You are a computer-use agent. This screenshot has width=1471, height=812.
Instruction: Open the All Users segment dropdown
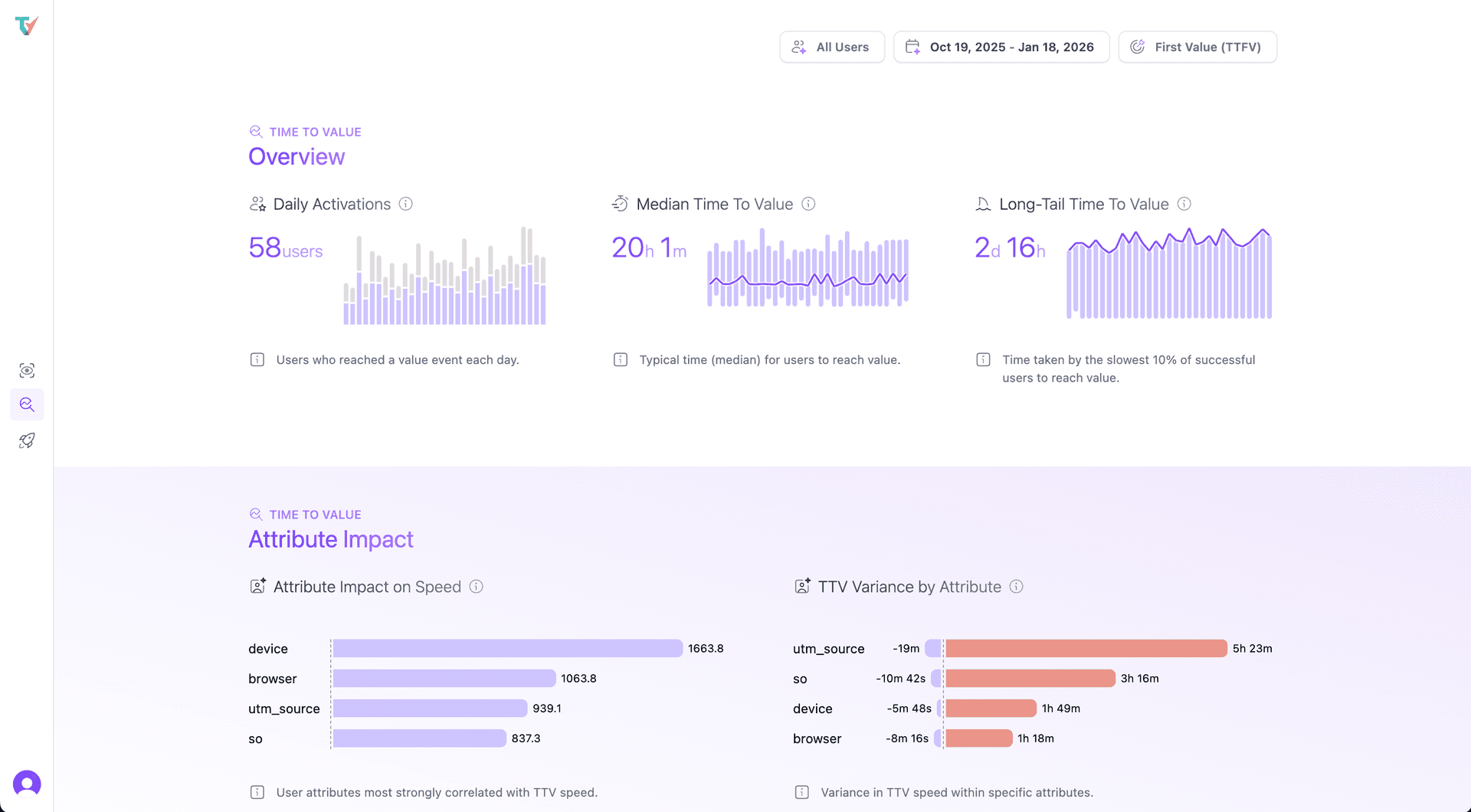831,47
